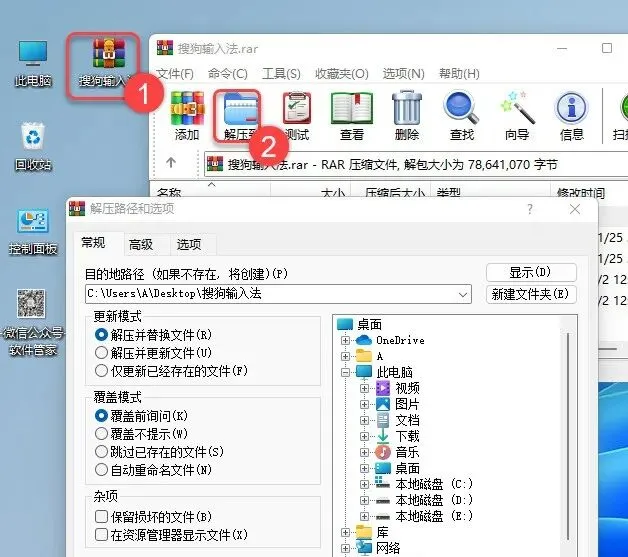Select 跳过已存在的文件(S) radio option
Screen dimensions: 628x557
[x=159, y=452]
